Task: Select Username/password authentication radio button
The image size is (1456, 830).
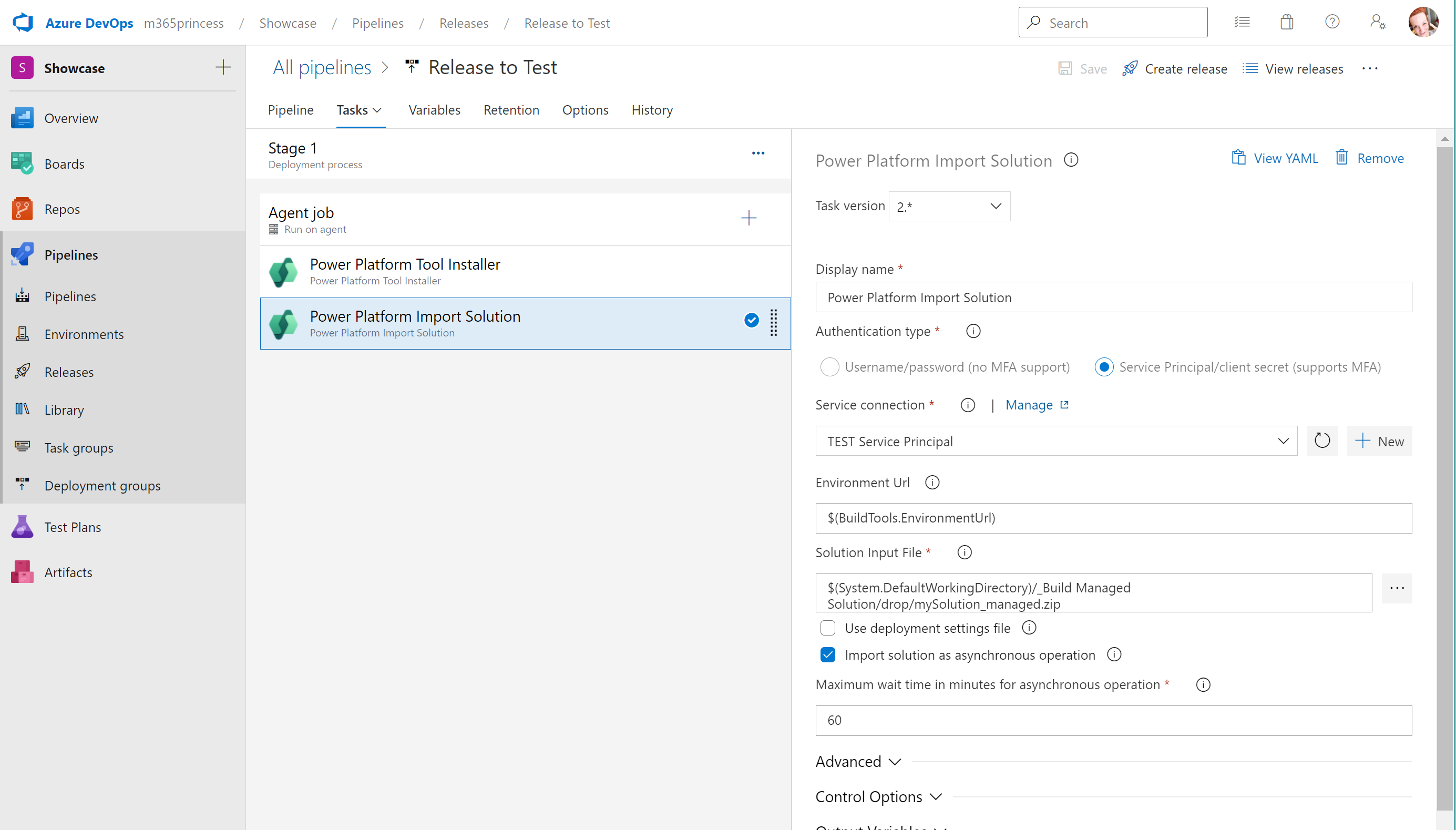Action: (830, 367)
